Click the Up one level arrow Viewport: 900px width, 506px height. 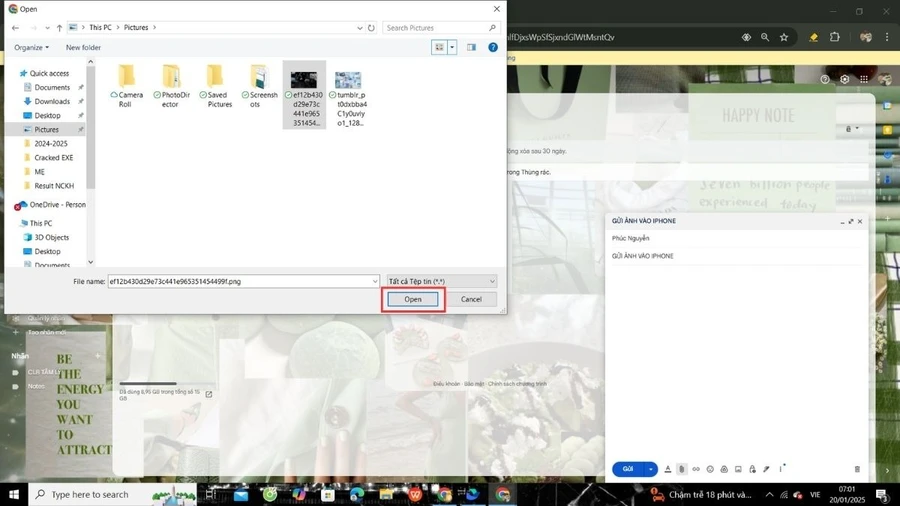[x=59, y=28]
